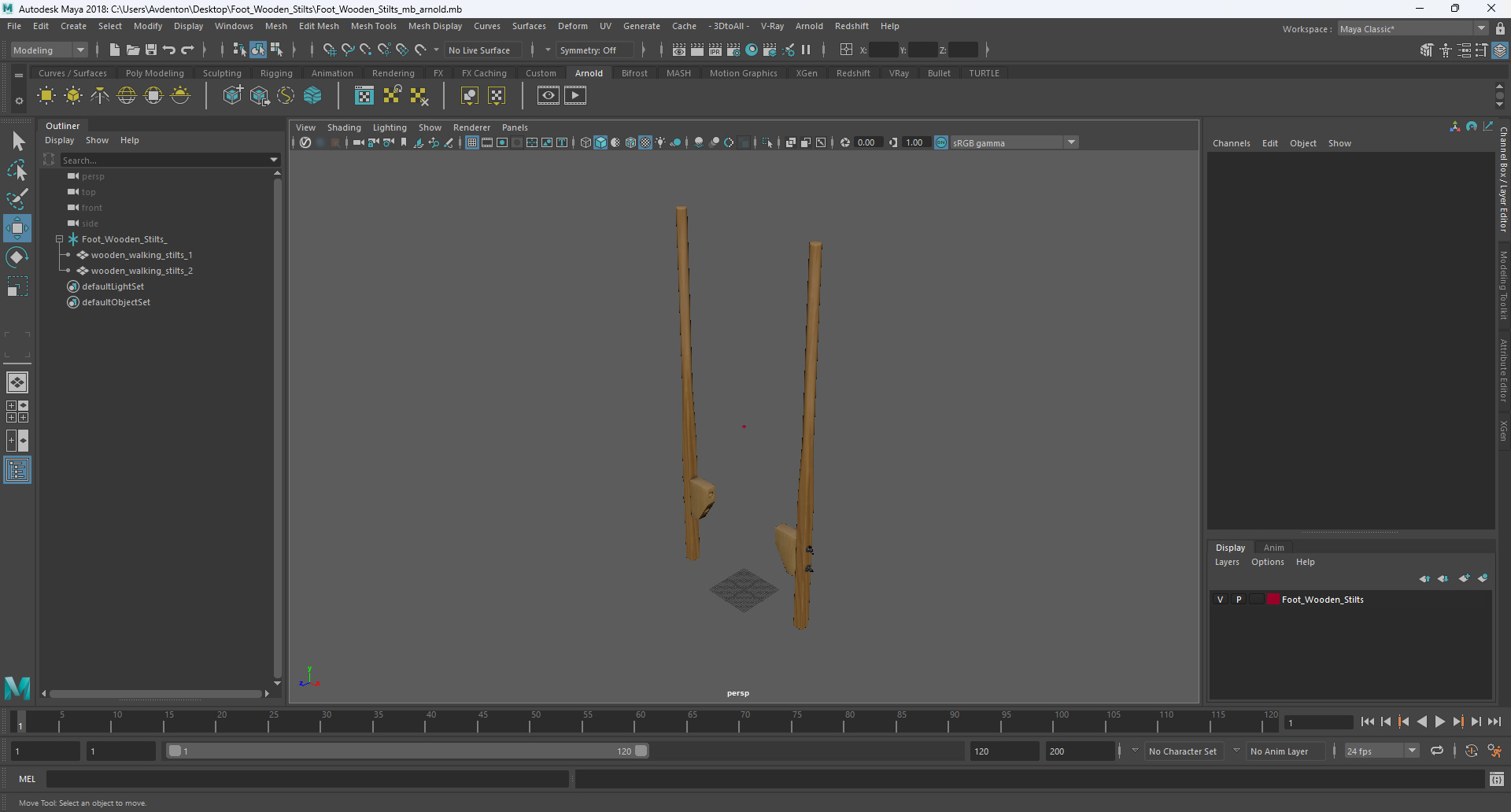Screen dimensions: 1511x812
Task: Enable smooth shade all in viewport
Action: (x=601, y=142)
